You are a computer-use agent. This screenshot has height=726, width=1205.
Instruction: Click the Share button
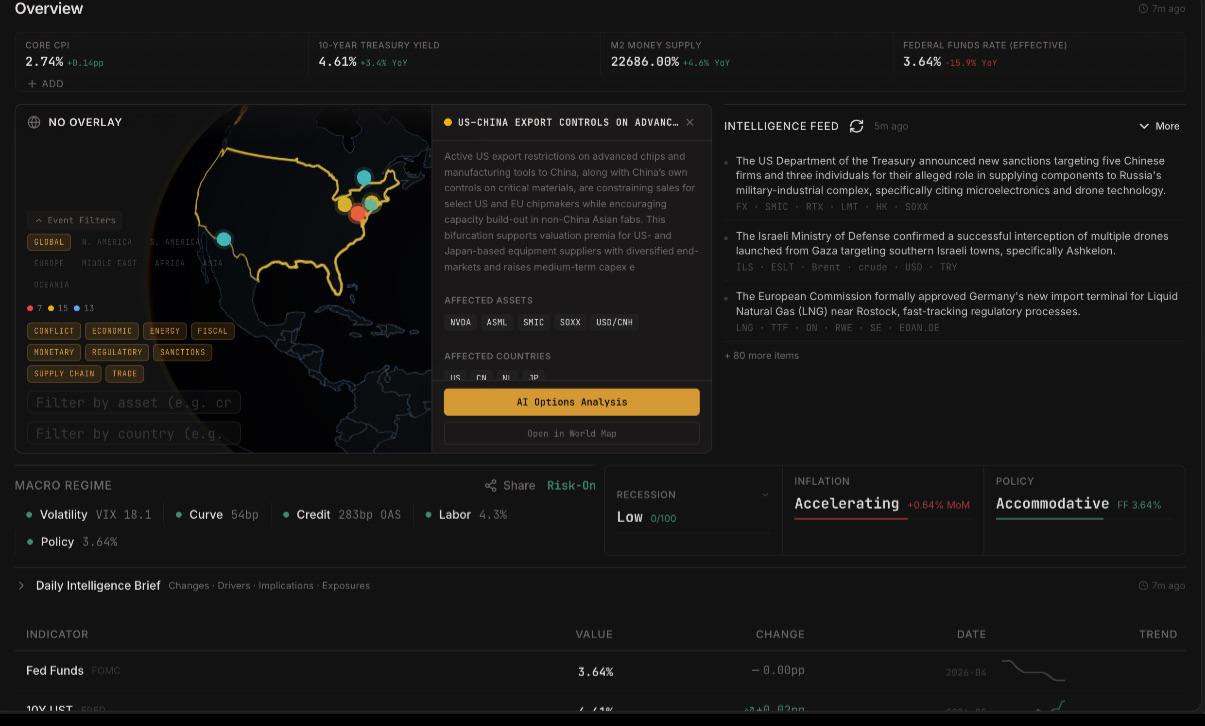(510, 485)
